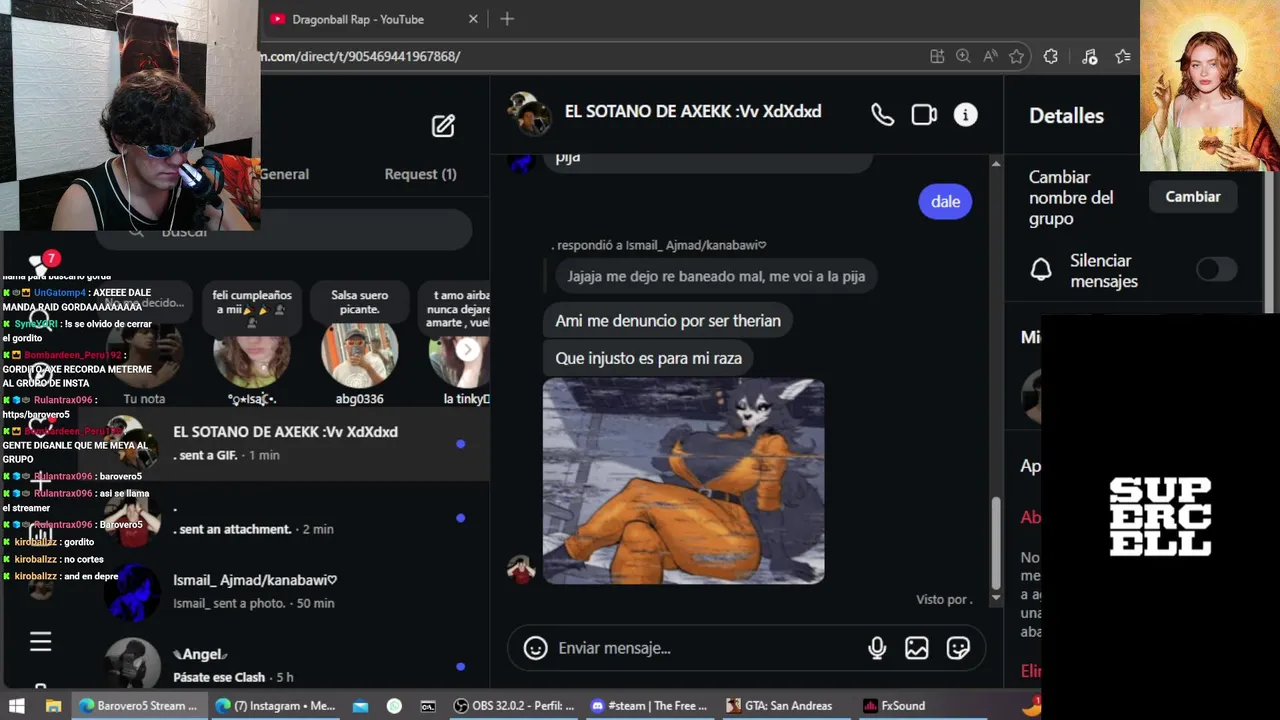Click the microphone voice clip icon
The image size is (1280, 720).
[x=877, y=648]
